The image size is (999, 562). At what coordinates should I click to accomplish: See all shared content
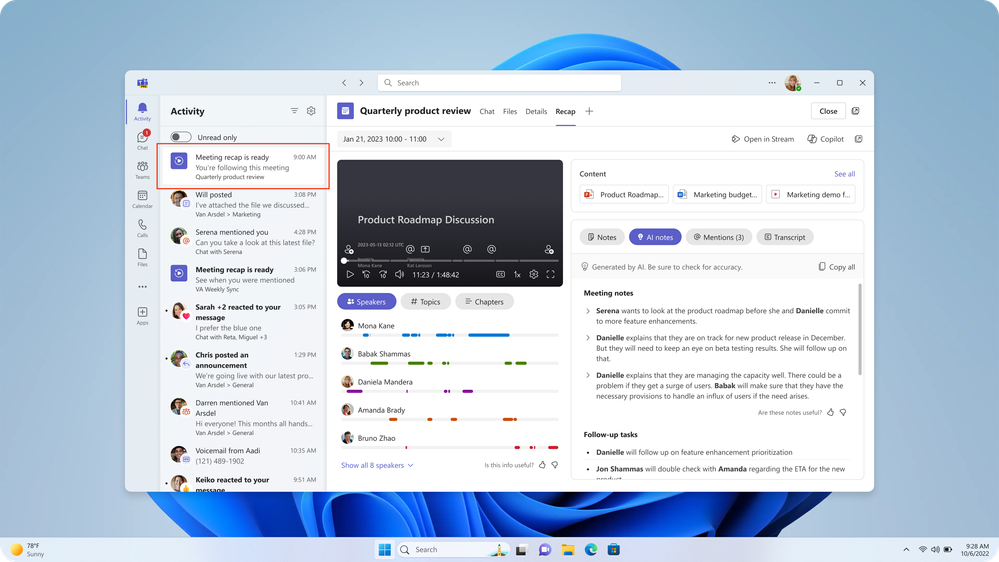coord(844,174)
